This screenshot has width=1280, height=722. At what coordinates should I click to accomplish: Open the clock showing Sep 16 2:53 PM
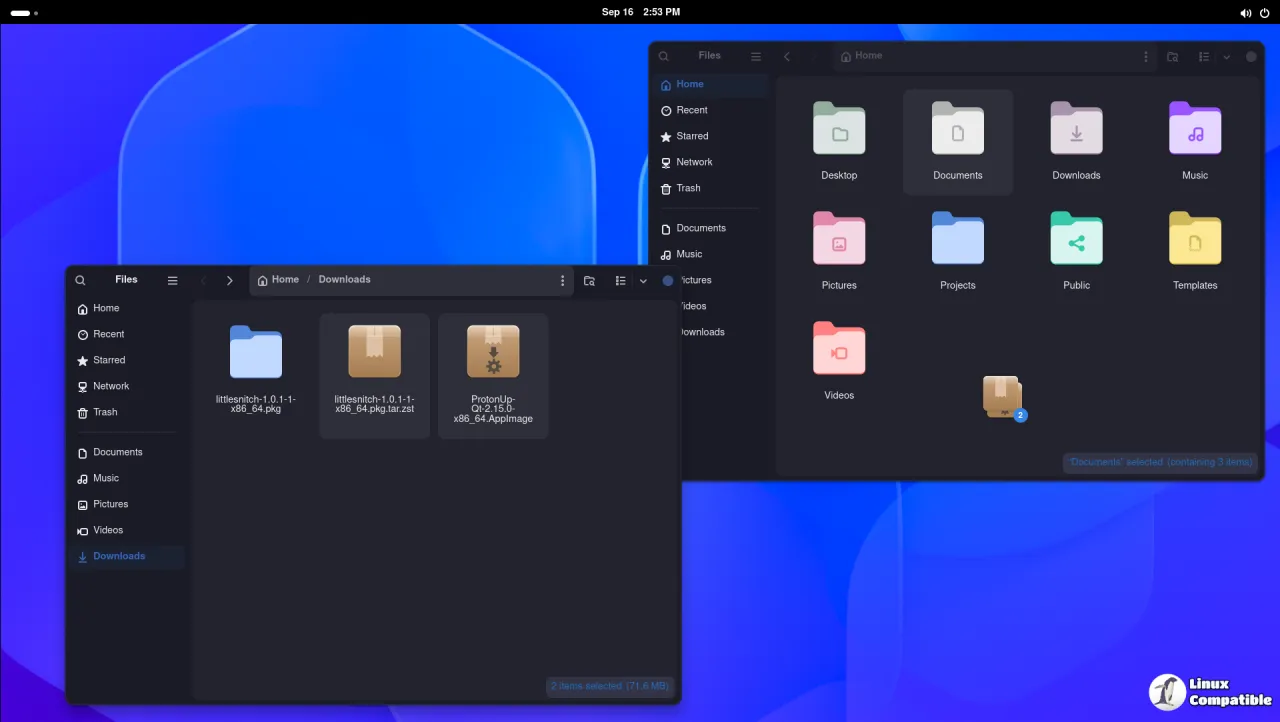(641, 12)
